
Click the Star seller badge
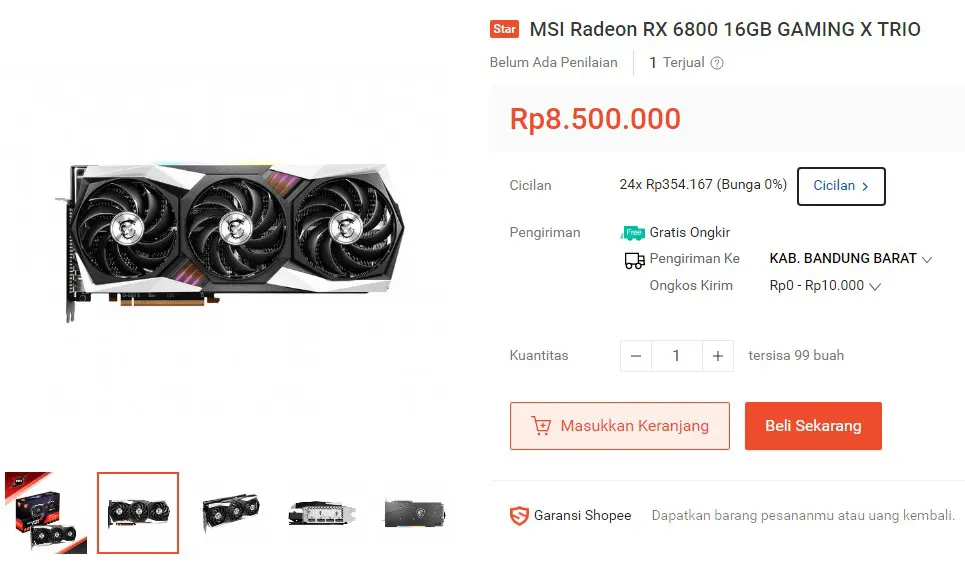(x=505, y=29)
